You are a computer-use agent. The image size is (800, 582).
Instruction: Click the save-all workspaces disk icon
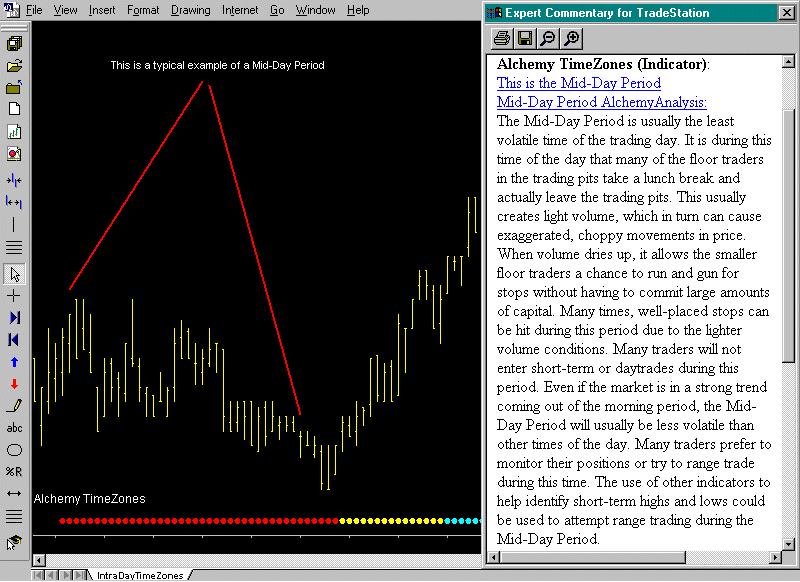(x=14, y=43)
